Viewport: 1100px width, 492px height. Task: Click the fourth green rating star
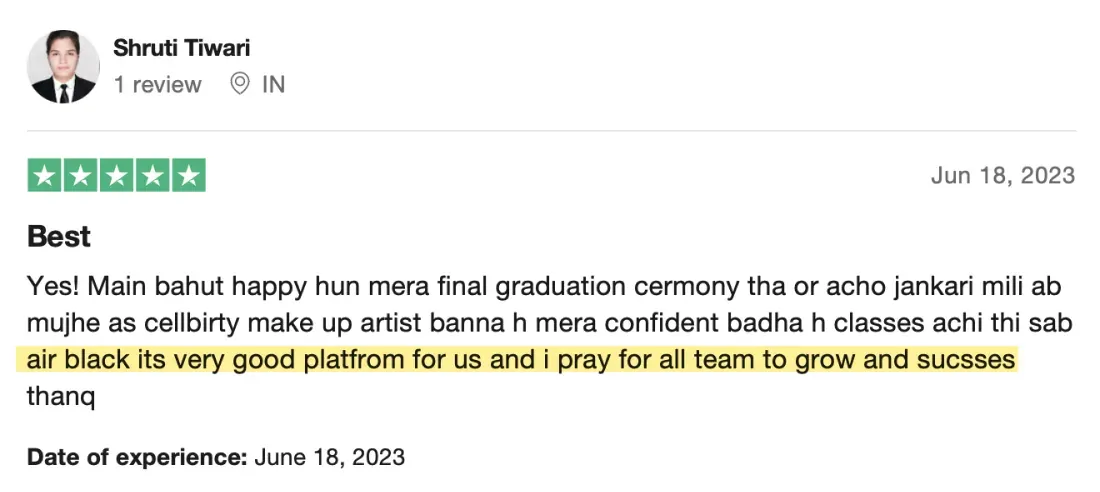(x=153, y=175)
